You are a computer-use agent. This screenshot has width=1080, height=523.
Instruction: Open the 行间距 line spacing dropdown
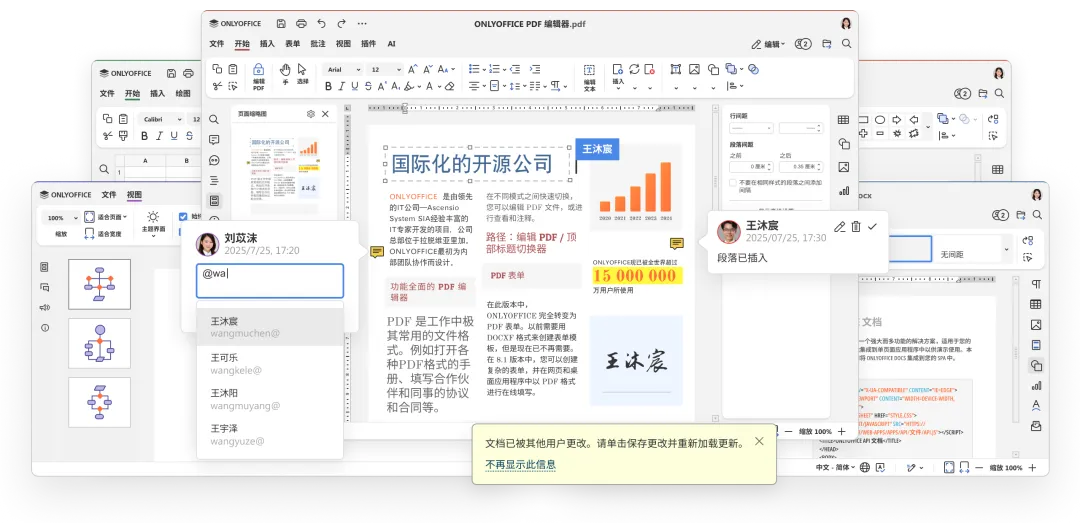click(x=751, y=128)
